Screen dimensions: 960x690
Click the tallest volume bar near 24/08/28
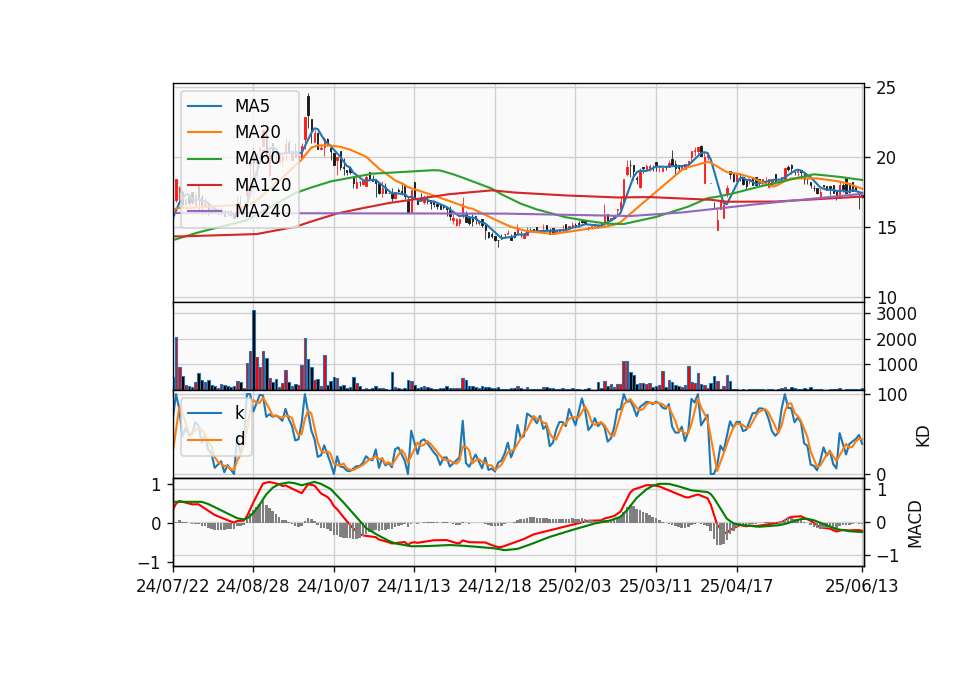pos(254,350)
